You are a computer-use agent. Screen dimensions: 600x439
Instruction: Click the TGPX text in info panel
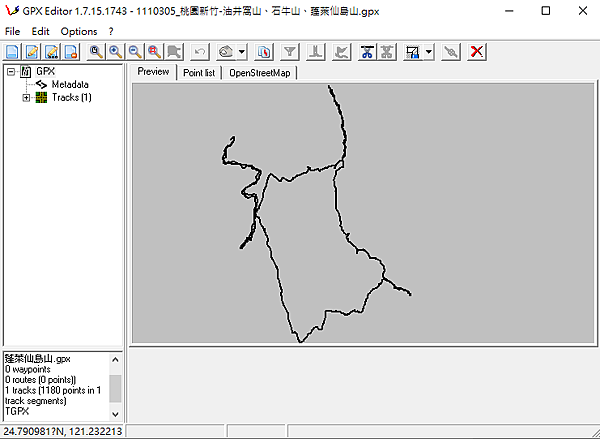point(17,411)
